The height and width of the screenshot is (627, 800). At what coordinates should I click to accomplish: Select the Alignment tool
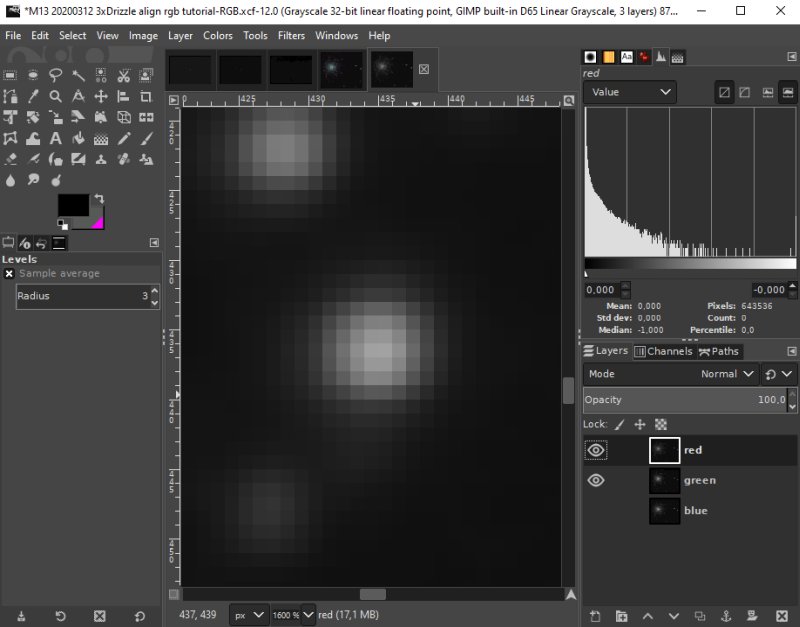[123, 96]
